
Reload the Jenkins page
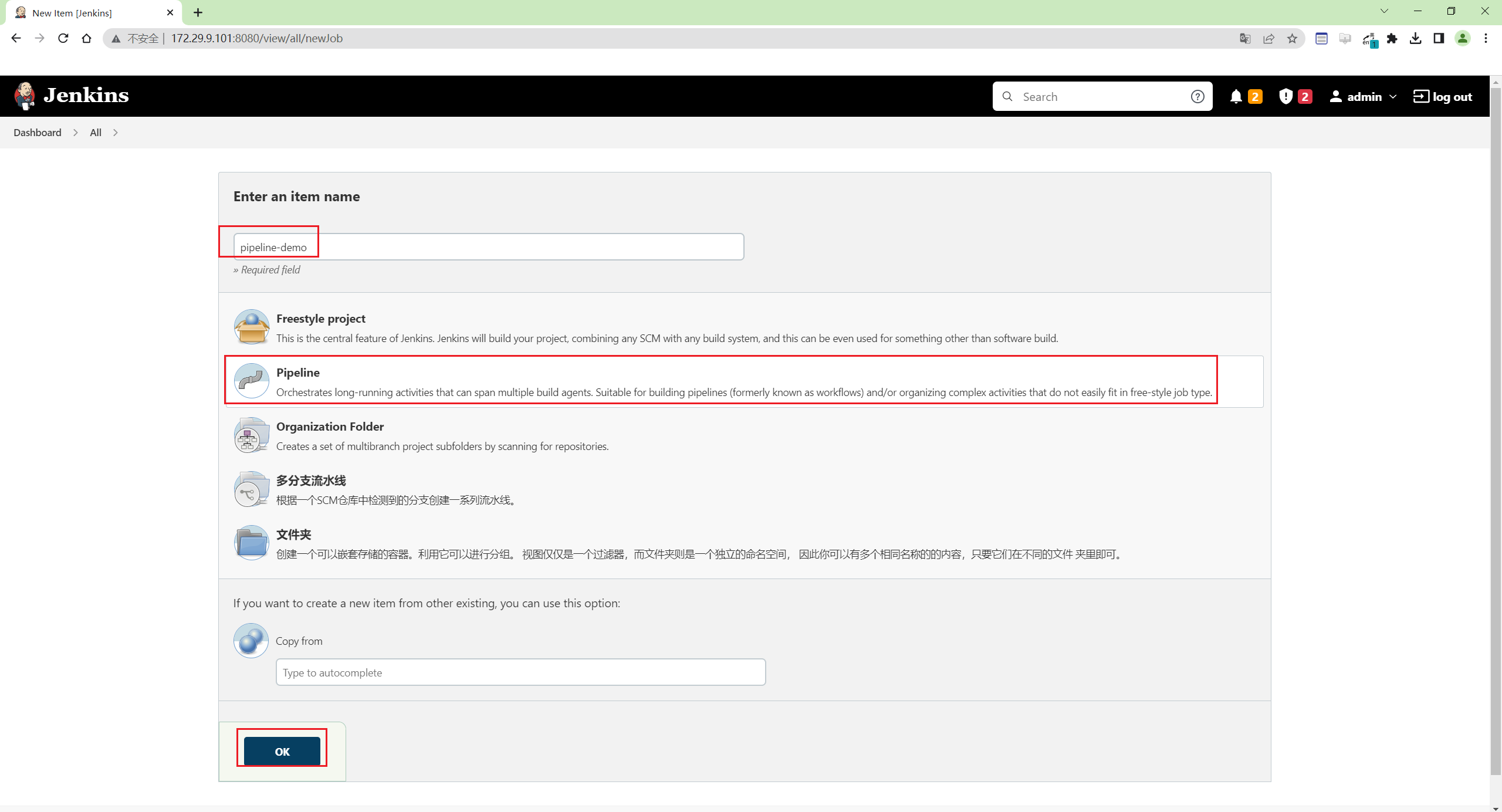click(63, 38)
